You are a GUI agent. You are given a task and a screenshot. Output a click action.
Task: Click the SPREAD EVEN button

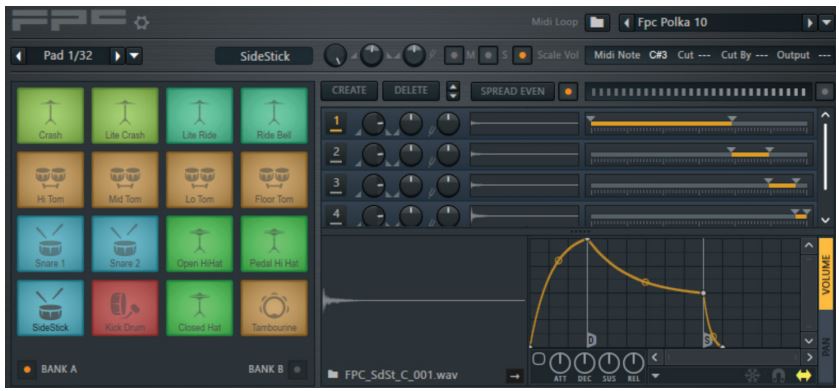513,91
